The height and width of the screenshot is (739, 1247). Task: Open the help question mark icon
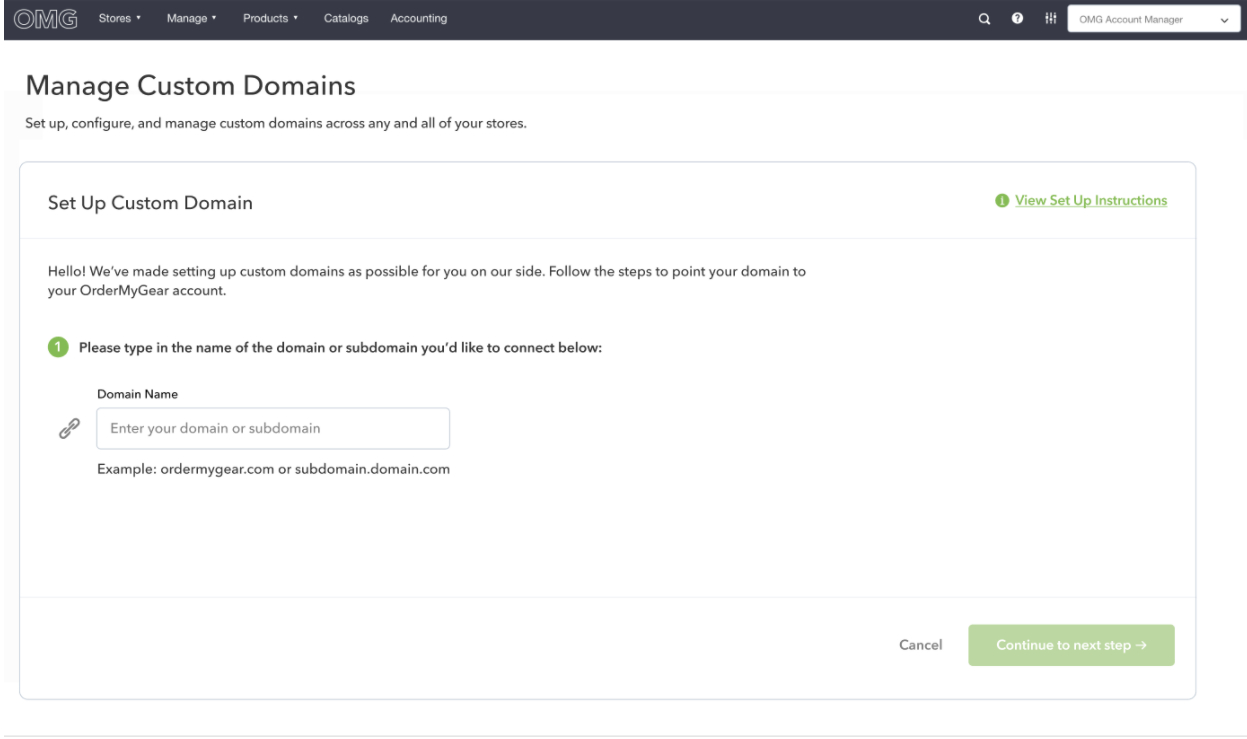tap(1012, 19)
